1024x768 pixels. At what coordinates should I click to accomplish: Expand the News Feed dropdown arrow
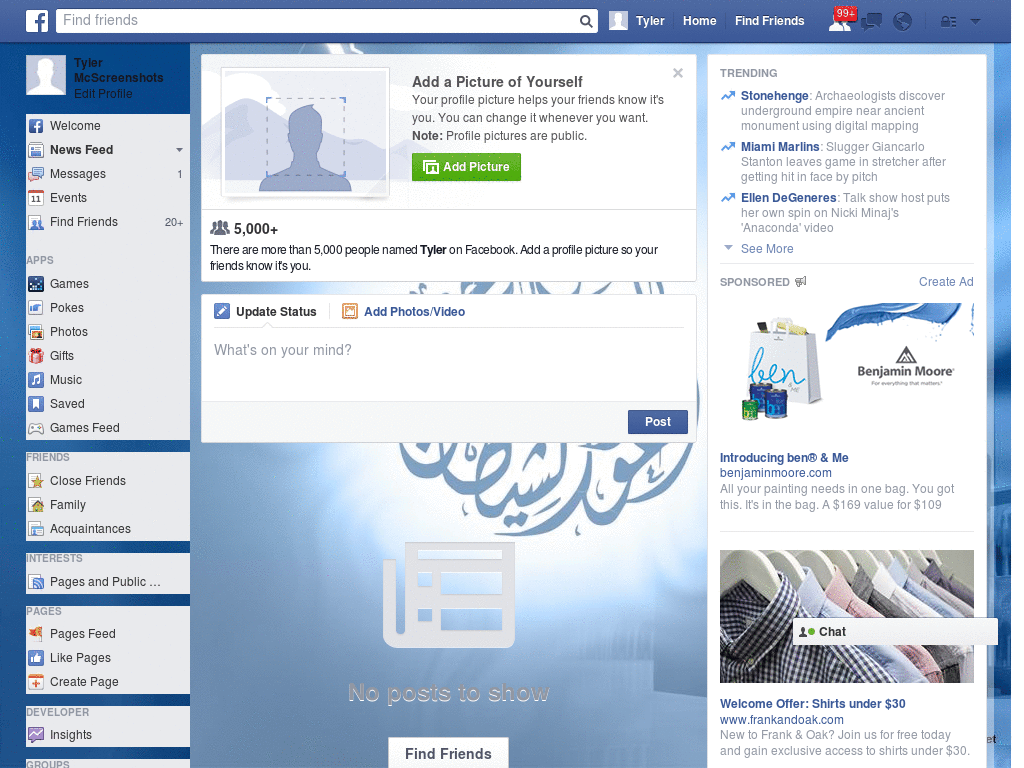179,150
